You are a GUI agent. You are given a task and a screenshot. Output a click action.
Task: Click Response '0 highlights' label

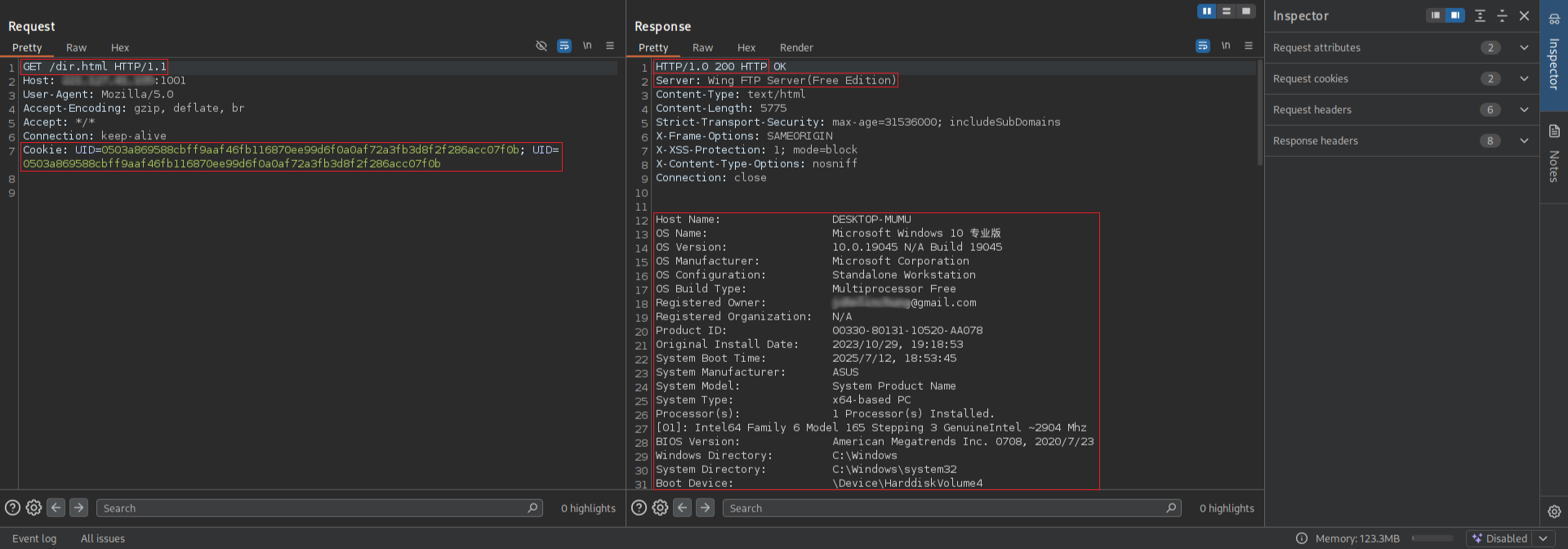pyautogui.click(x=1227, y=508)
